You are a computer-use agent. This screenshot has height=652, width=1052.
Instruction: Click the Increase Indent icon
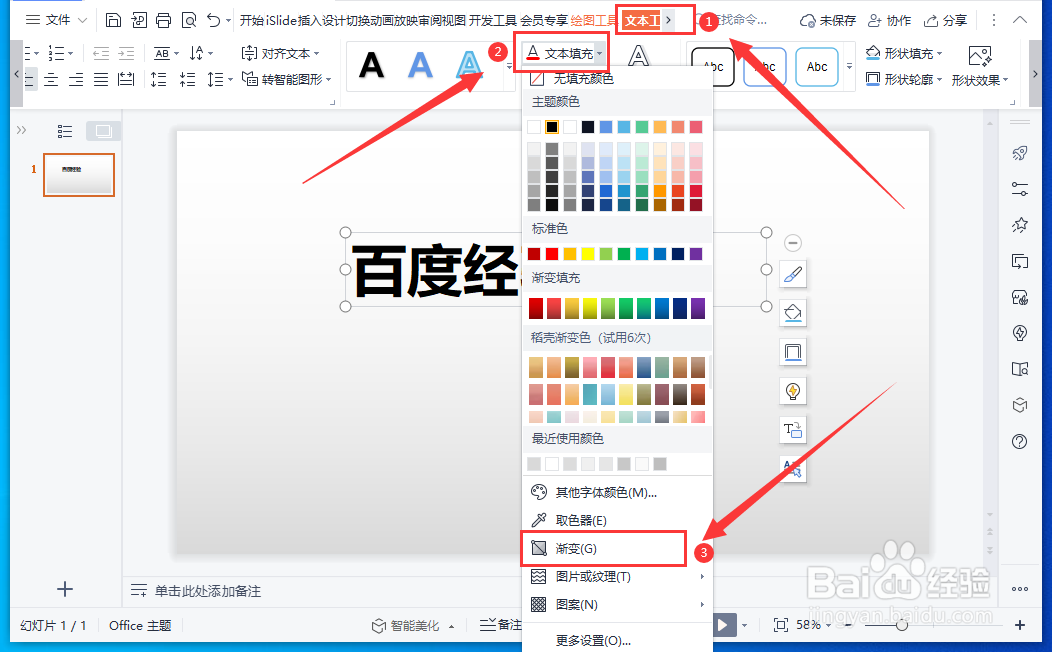point(126,53)
